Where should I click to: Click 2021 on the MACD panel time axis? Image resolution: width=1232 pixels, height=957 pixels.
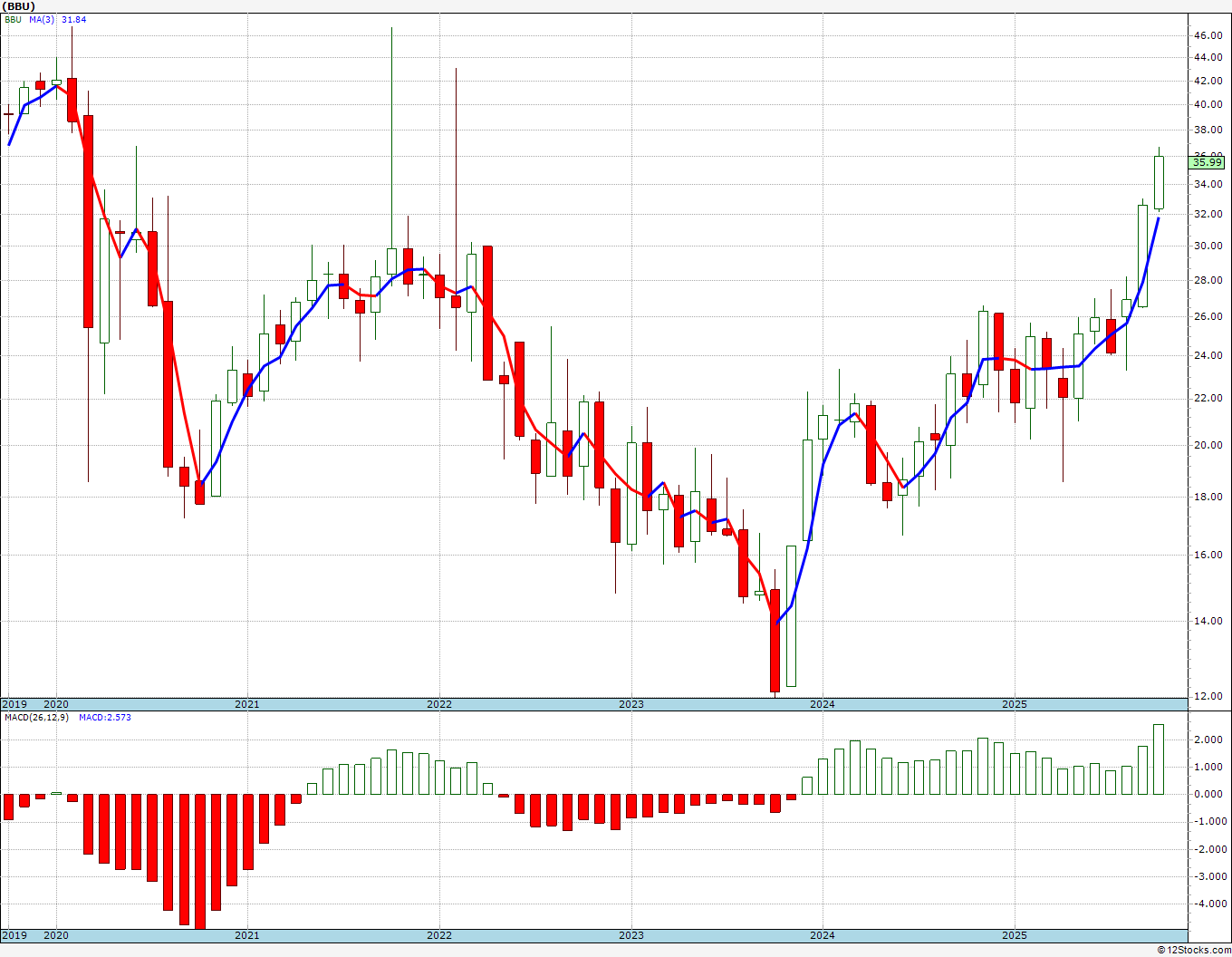[247, 935]
